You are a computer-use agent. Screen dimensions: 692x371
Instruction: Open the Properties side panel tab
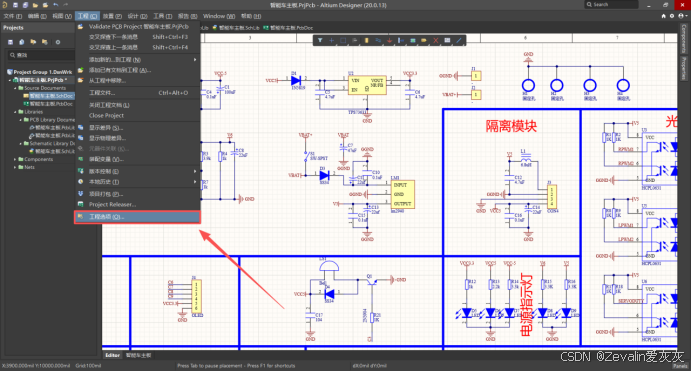684,68
